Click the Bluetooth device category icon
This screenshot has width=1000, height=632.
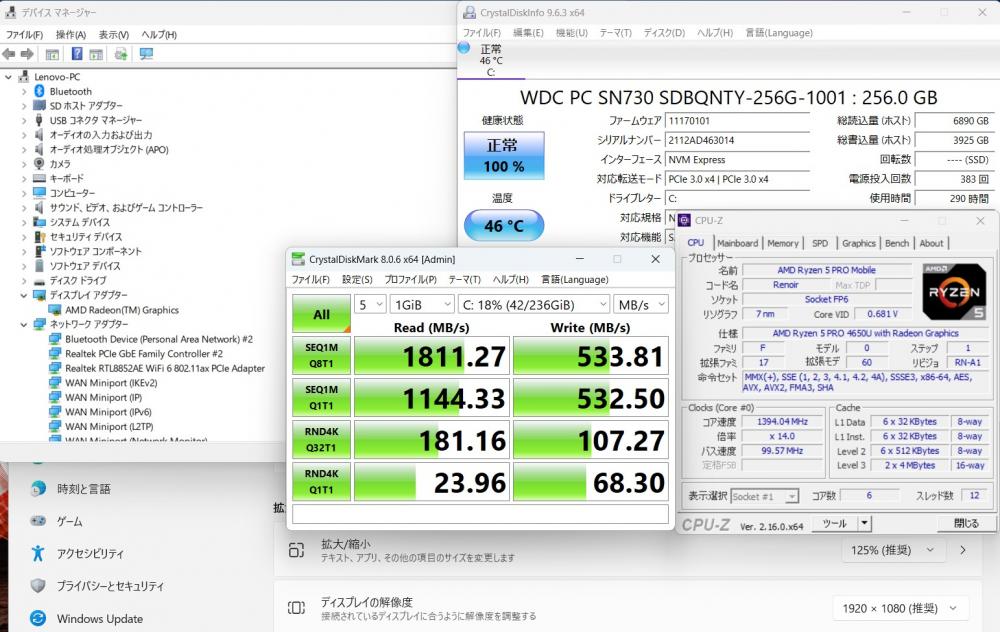(x=39, y=91)
